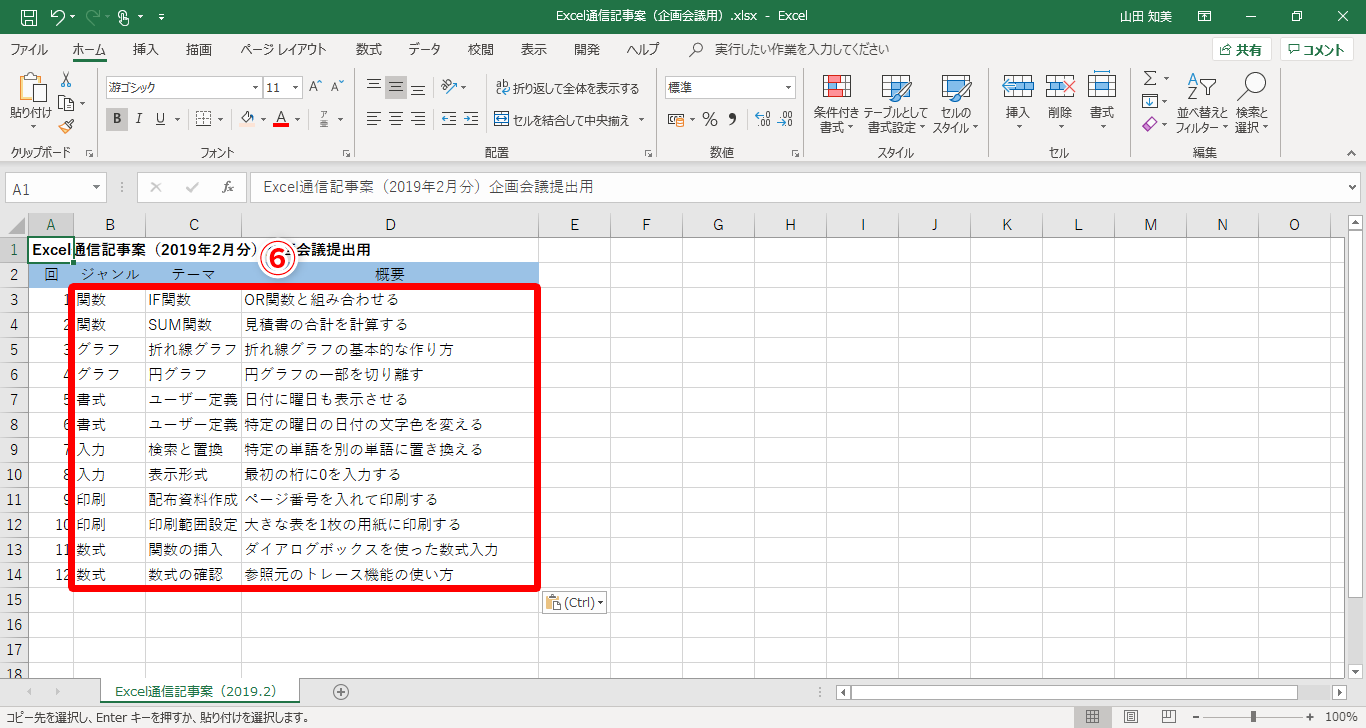This screenshot has height=728, width=1366.
Task: Click the zoom slider in status bar
Action: [x=1254, y=717]
